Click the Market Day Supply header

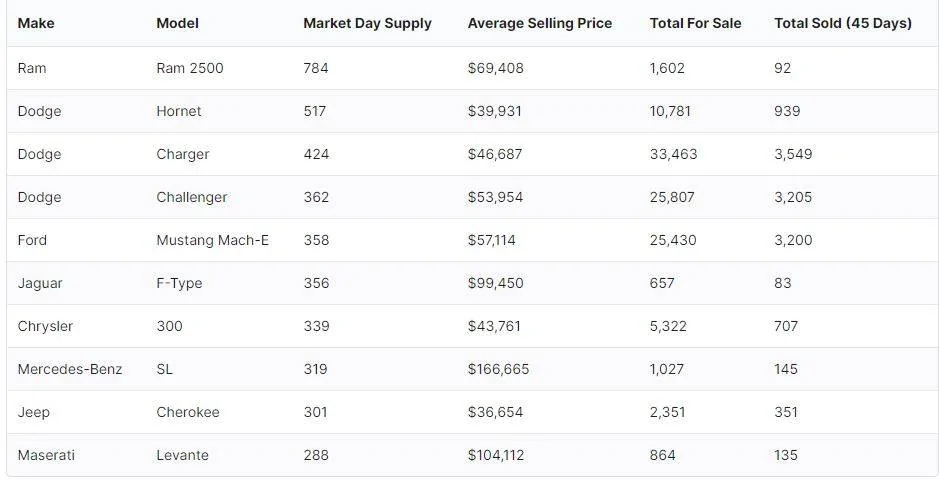(x=367, y=23)
